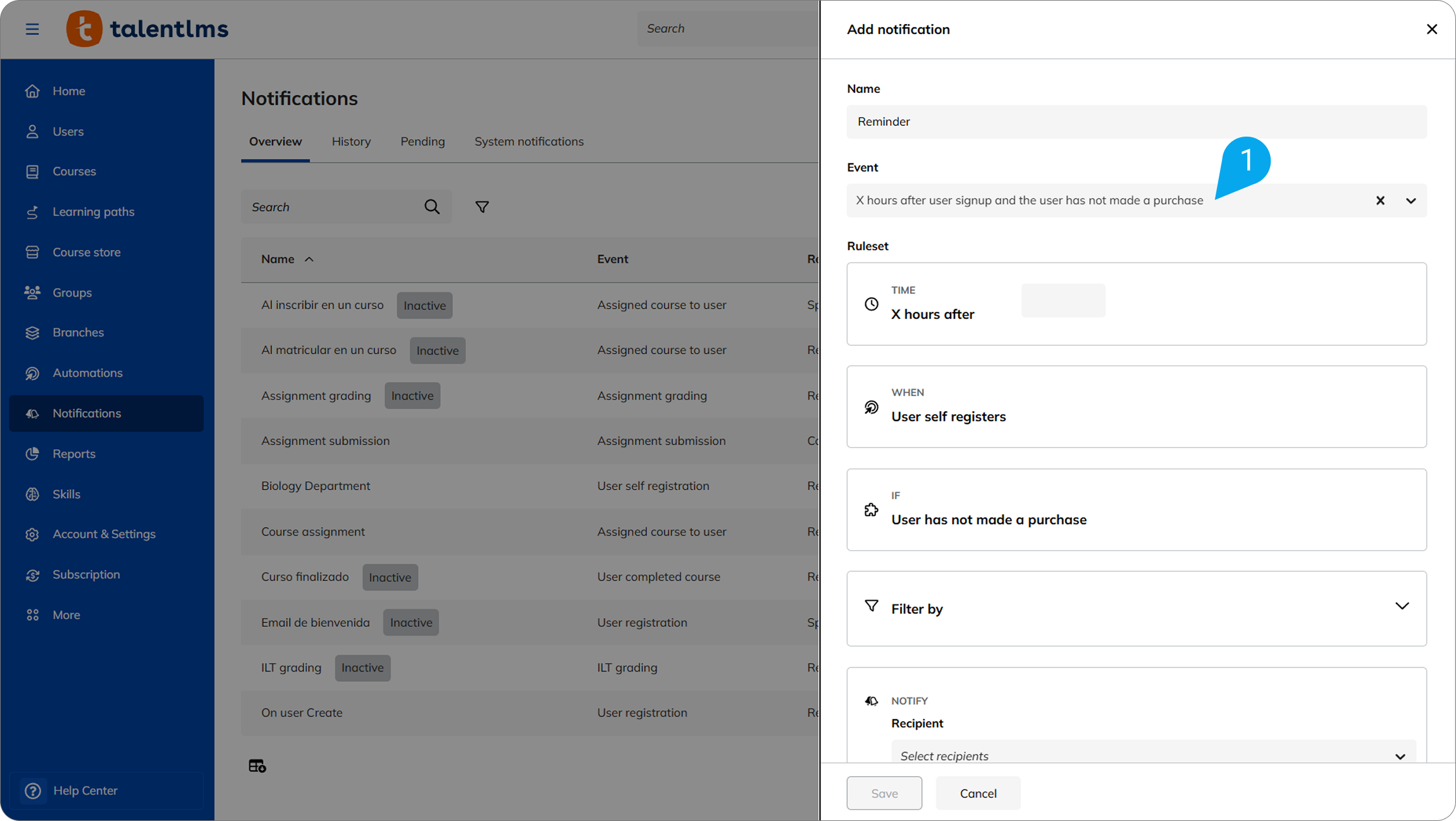Switch to the History tab
1456x821 pixels.
click(351, 142)
